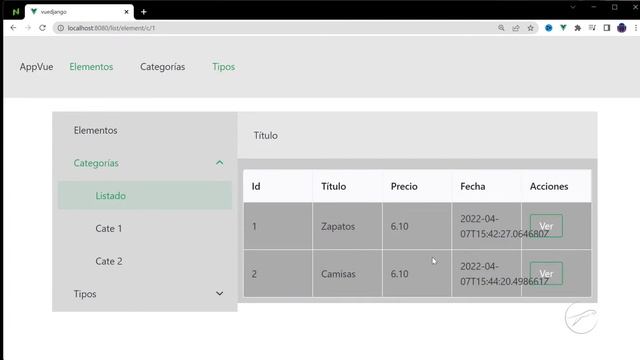The width and height of the screenshot is (640, 360).
Task: Click the share page icon in address bar
Action: pyautogui.click(x=516, y=28)
